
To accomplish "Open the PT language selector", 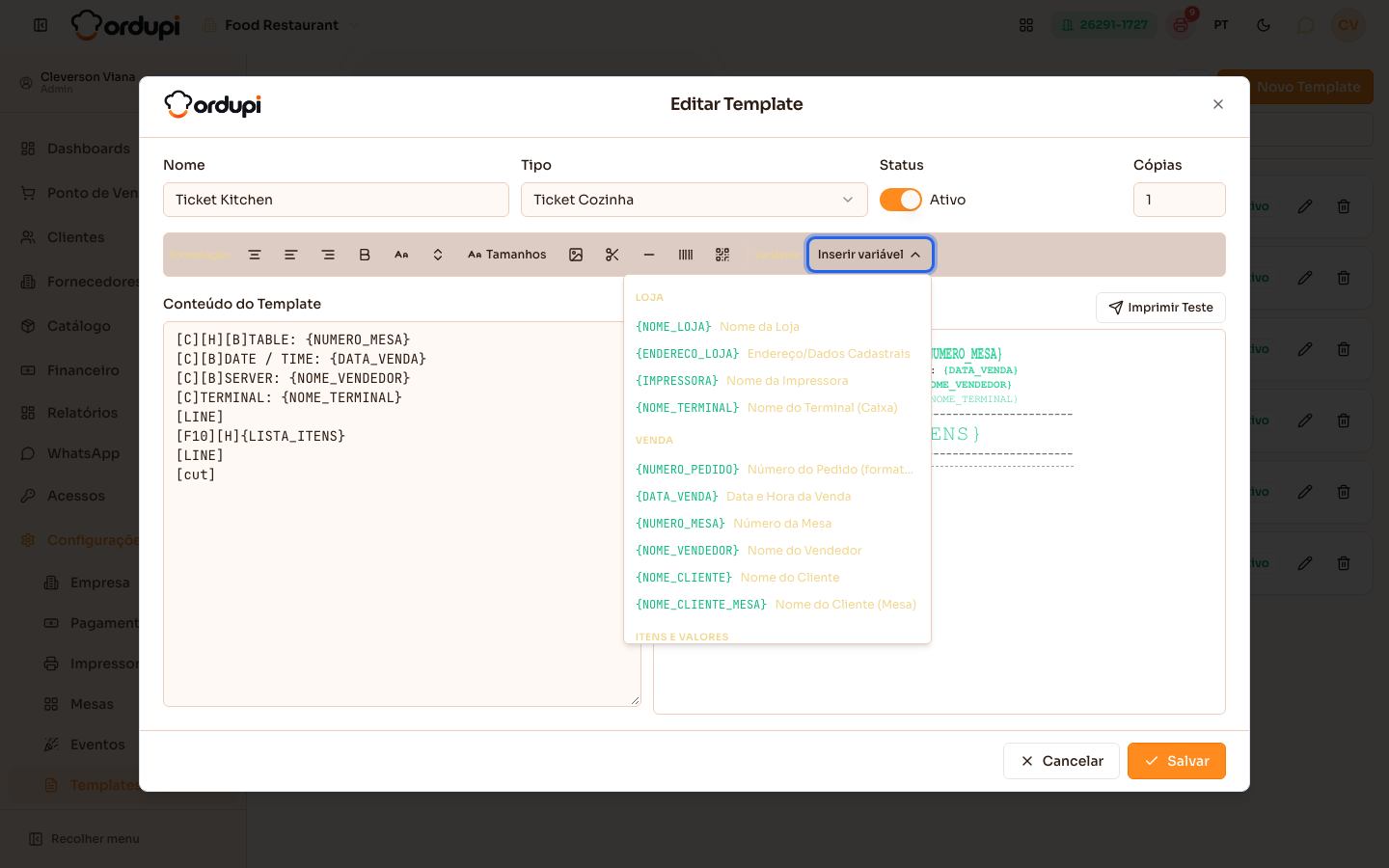I will pyautogui.click(x=1221, y=25).
